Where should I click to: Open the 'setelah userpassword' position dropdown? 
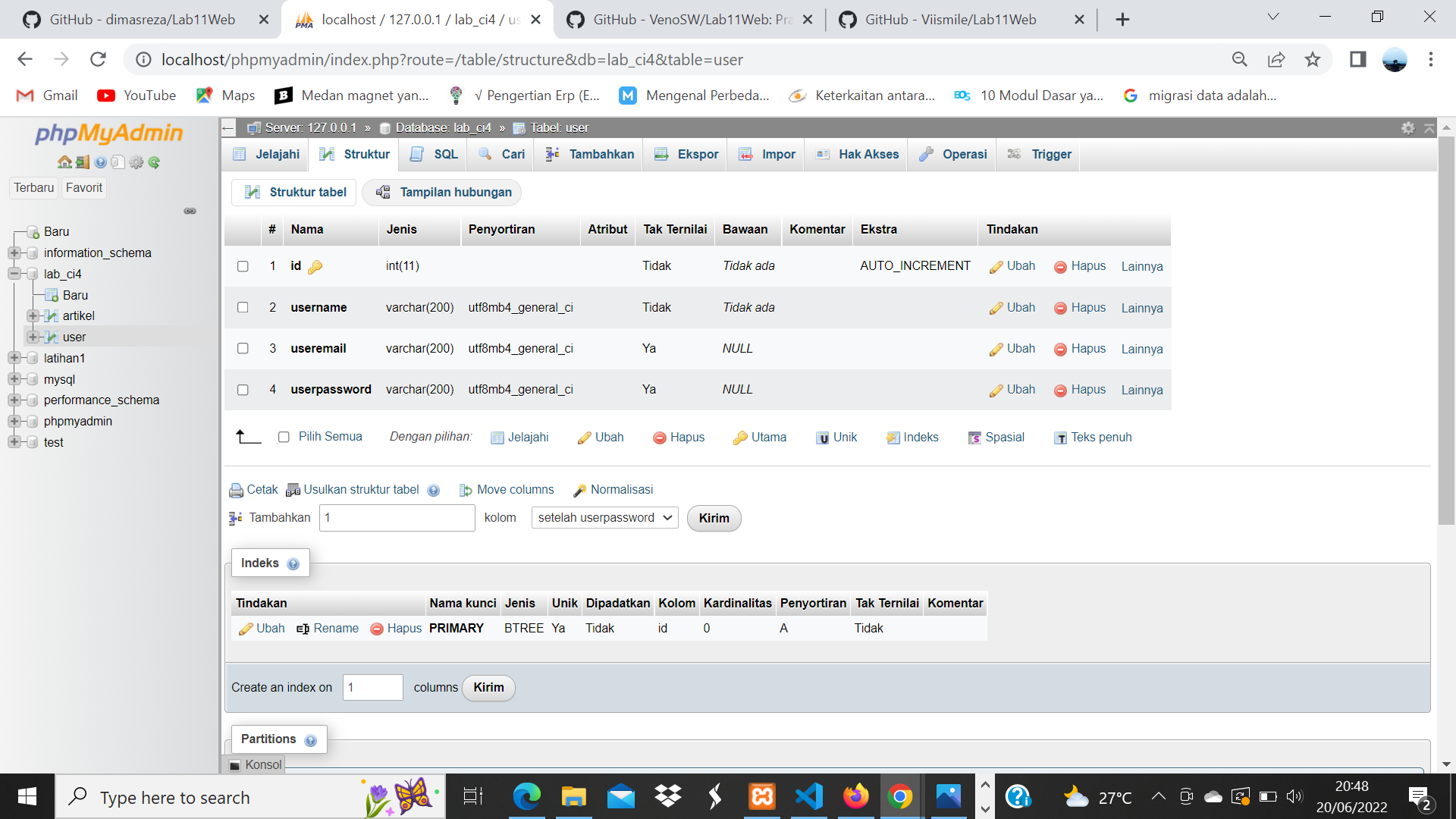coord(604,518)
